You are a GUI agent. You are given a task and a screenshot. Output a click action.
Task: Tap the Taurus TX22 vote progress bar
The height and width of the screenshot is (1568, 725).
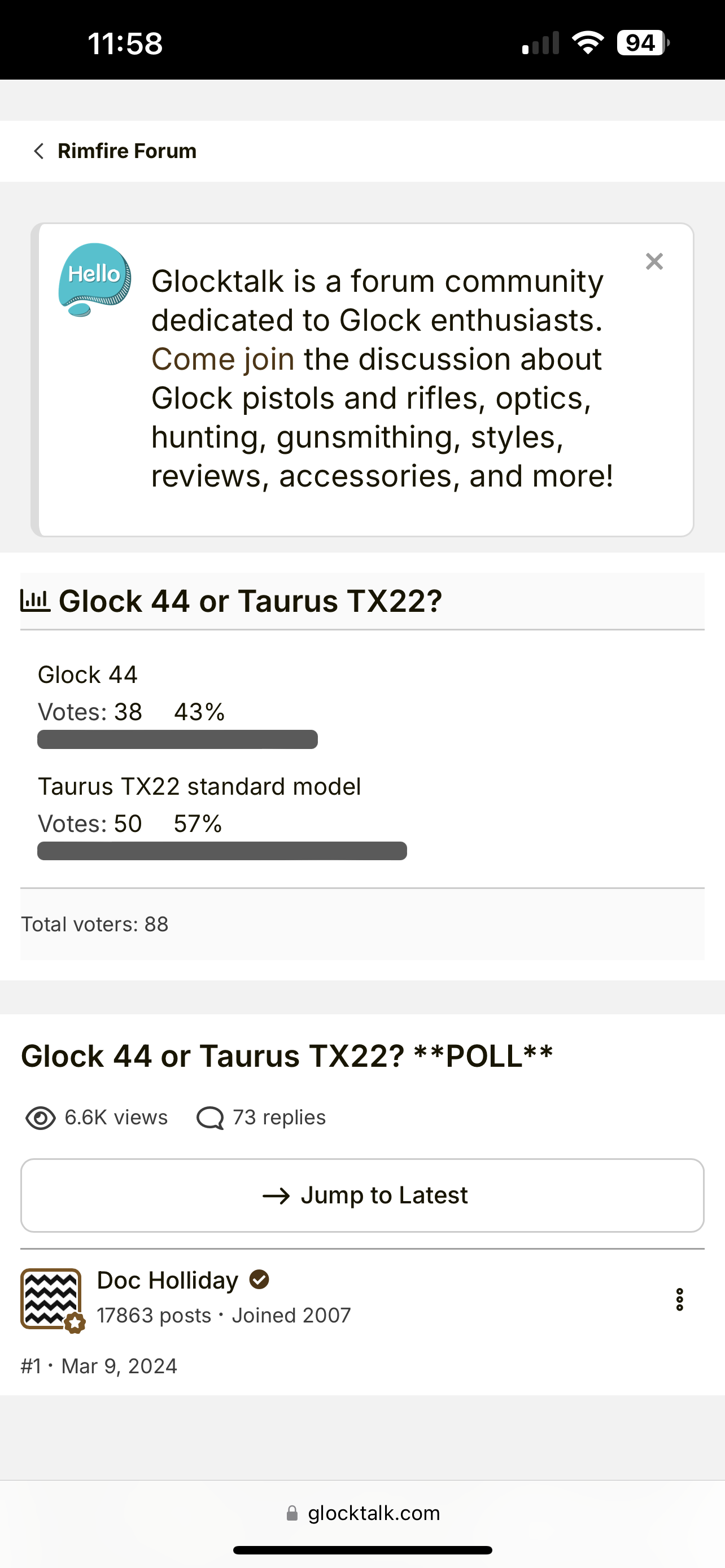click(222, 851)
